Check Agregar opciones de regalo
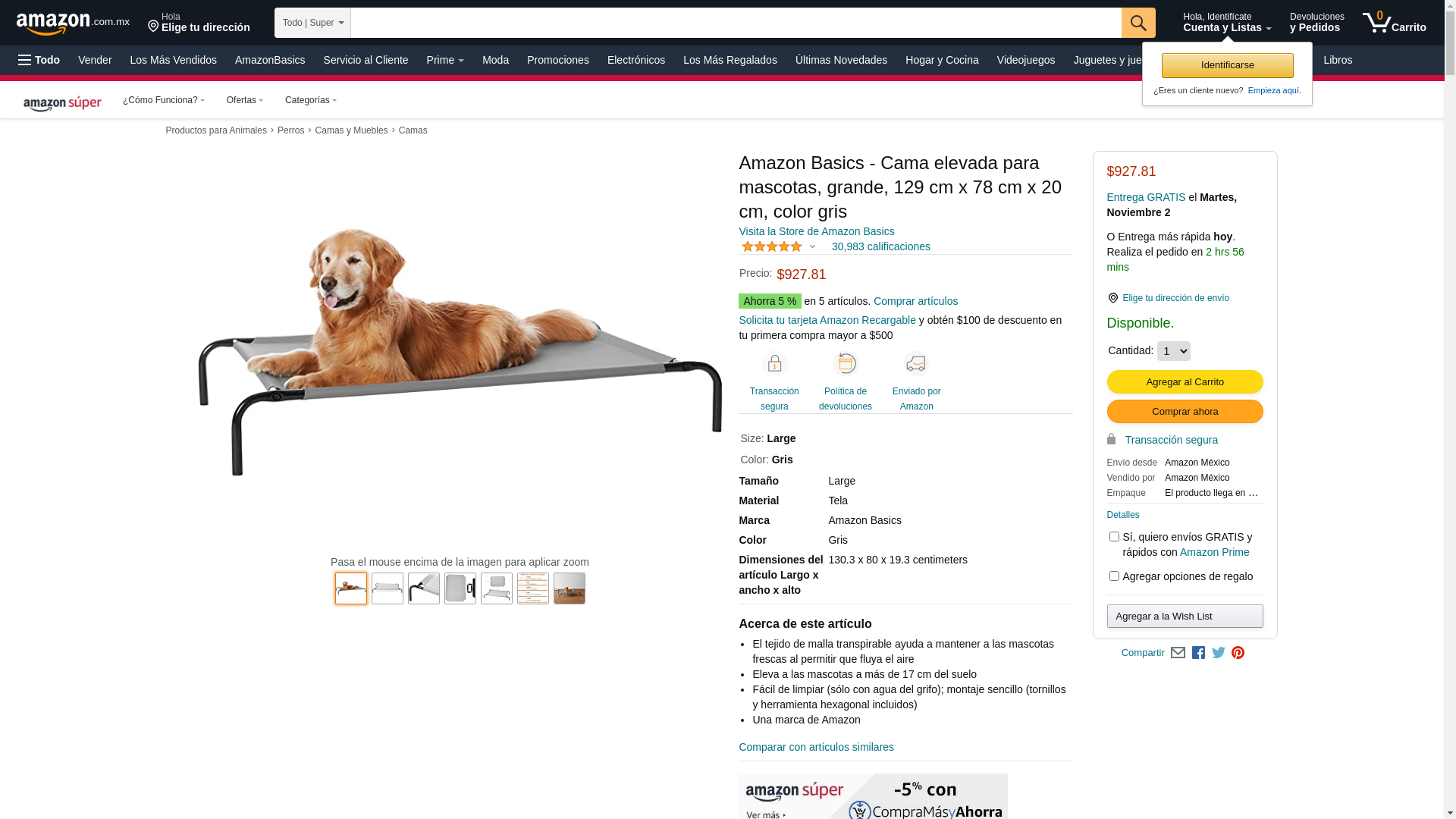Image resolution: width=1456 pixels, height=819 pixels. (1114, 576)
